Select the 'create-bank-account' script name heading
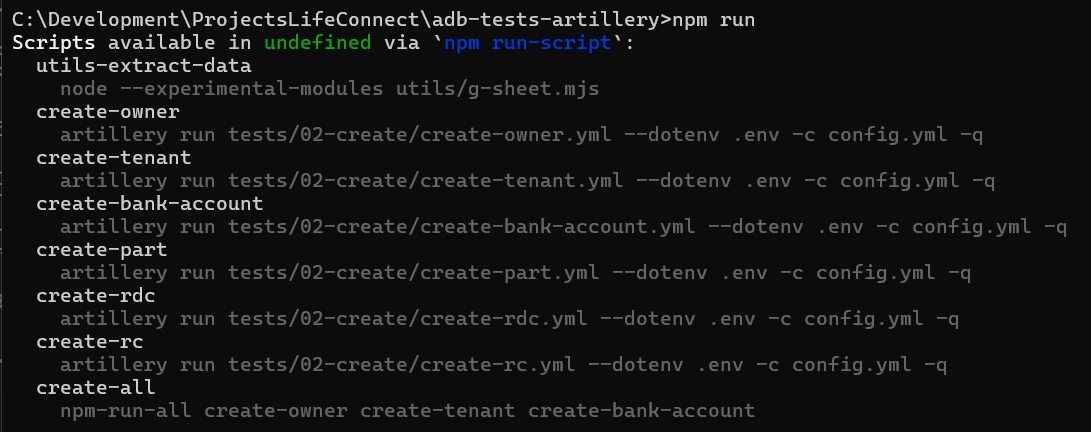This screenshot has width=1091, height=432. 150,204
